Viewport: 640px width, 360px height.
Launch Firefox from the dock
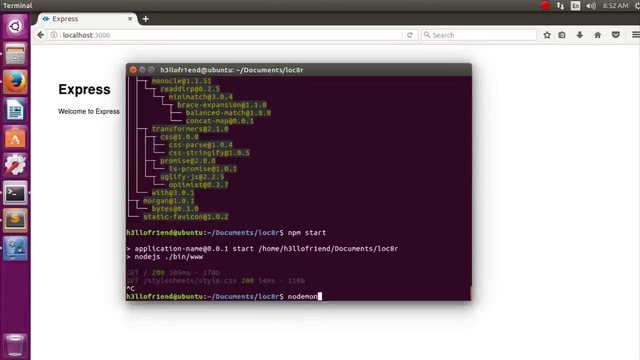coord(15,82)
